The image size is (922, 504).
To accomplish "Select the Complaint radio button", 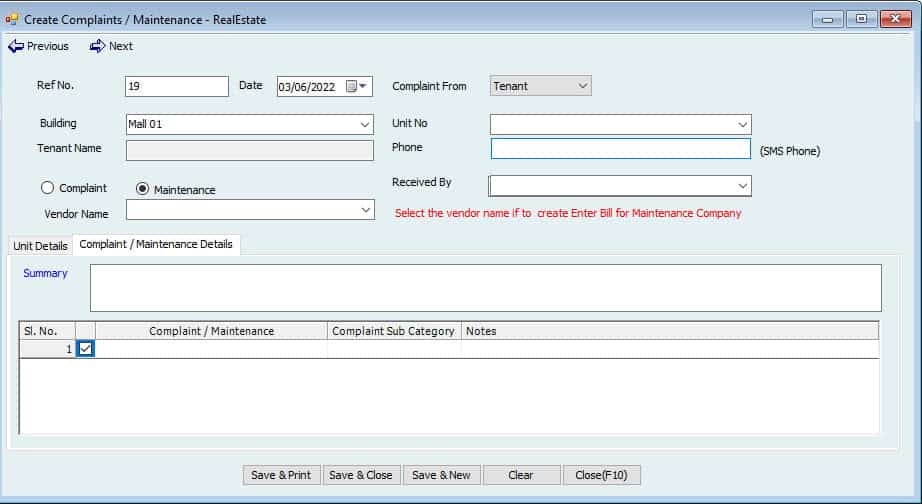I will point(46,188).
